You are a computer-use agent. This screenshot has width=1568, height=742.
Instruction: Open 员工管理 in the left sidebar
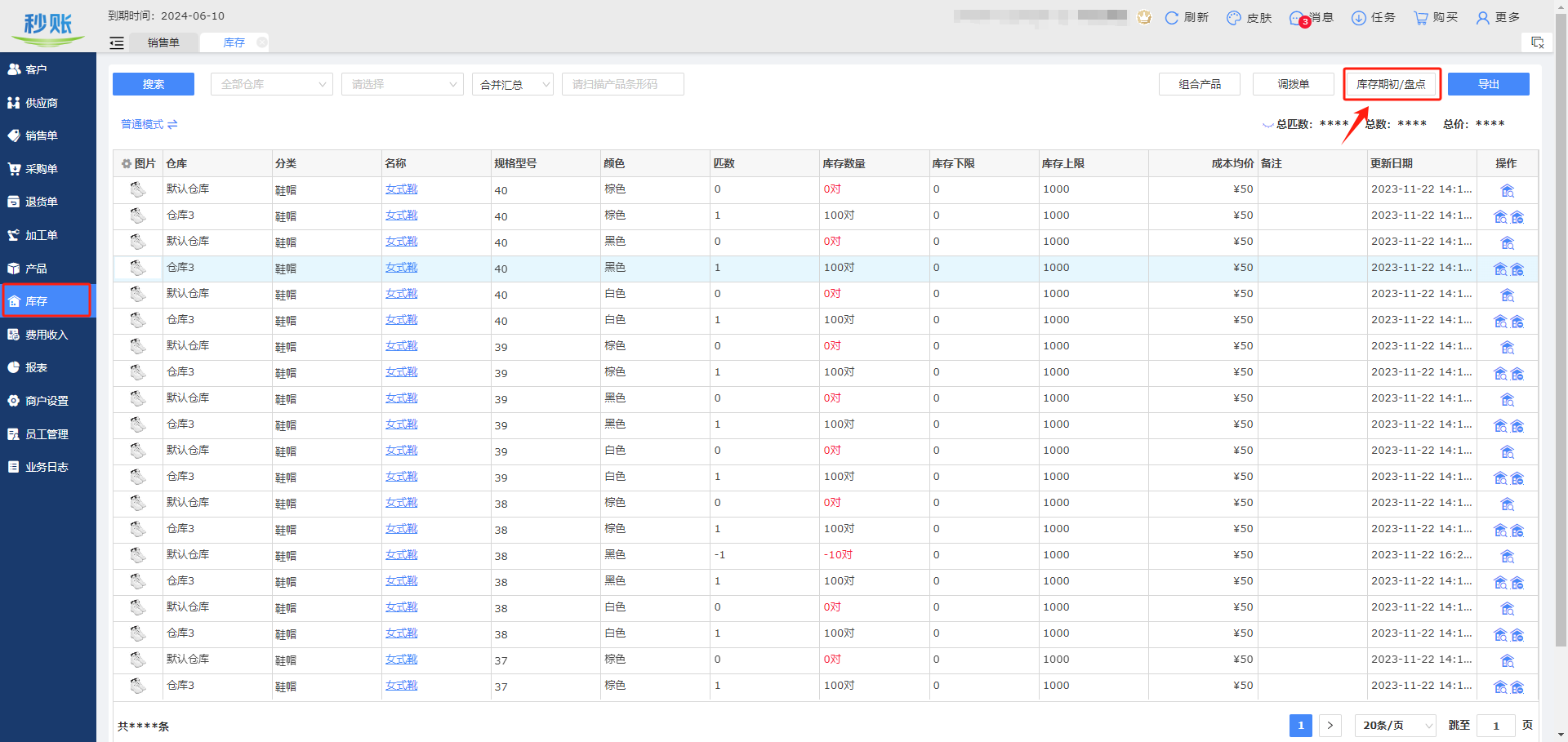click(x=48, y=434)
